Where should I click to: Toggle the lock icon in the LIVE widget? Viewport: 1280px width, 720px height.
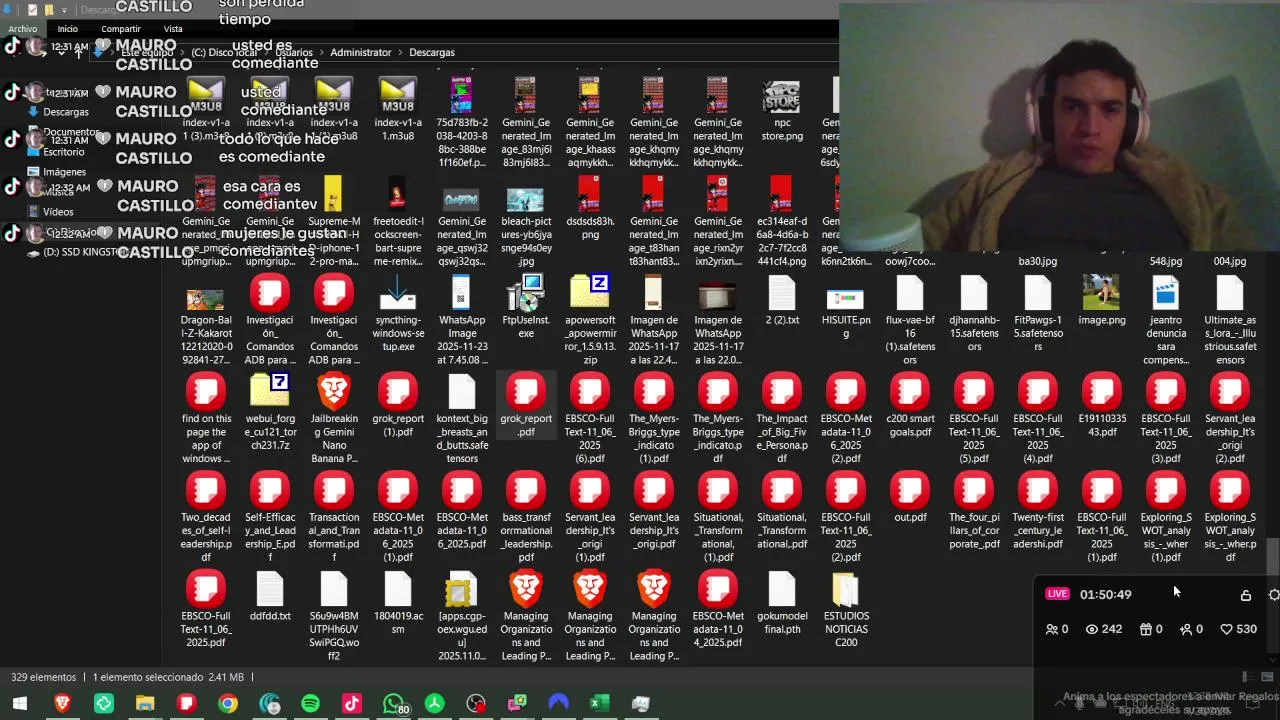pyautogui.click(x=1245, y=595)
